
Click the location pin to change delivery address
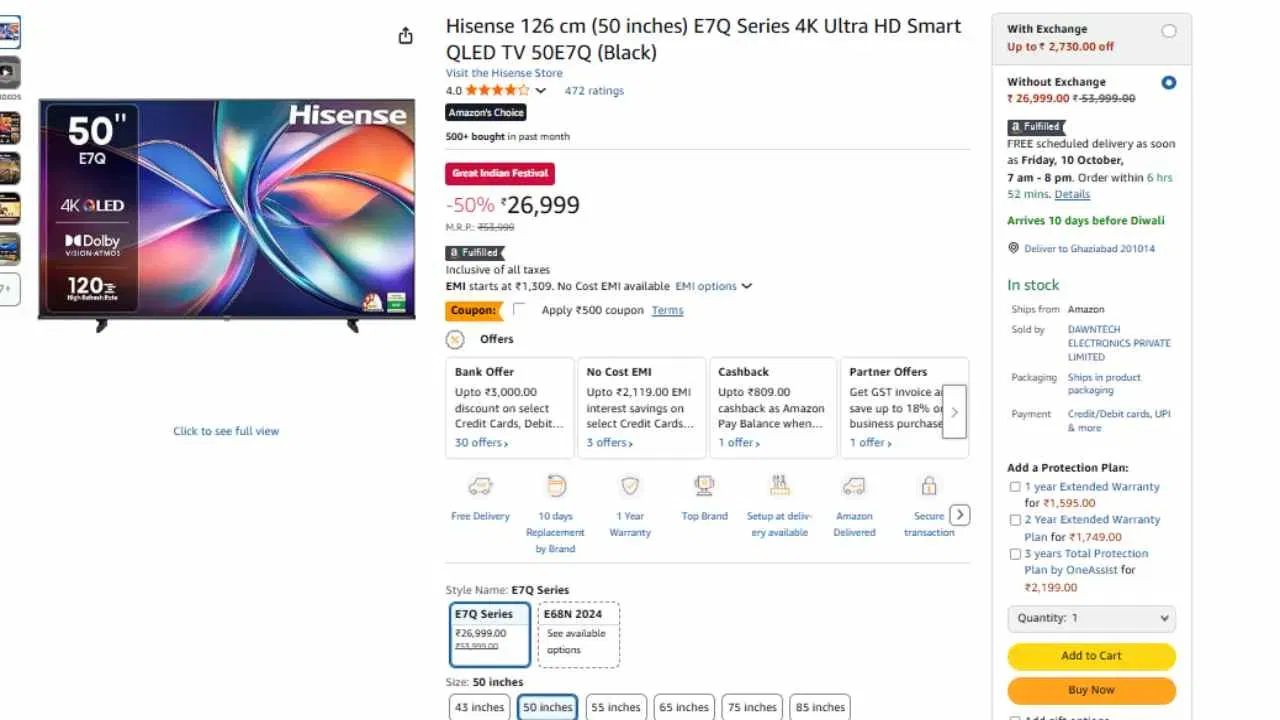point(1012,248)
